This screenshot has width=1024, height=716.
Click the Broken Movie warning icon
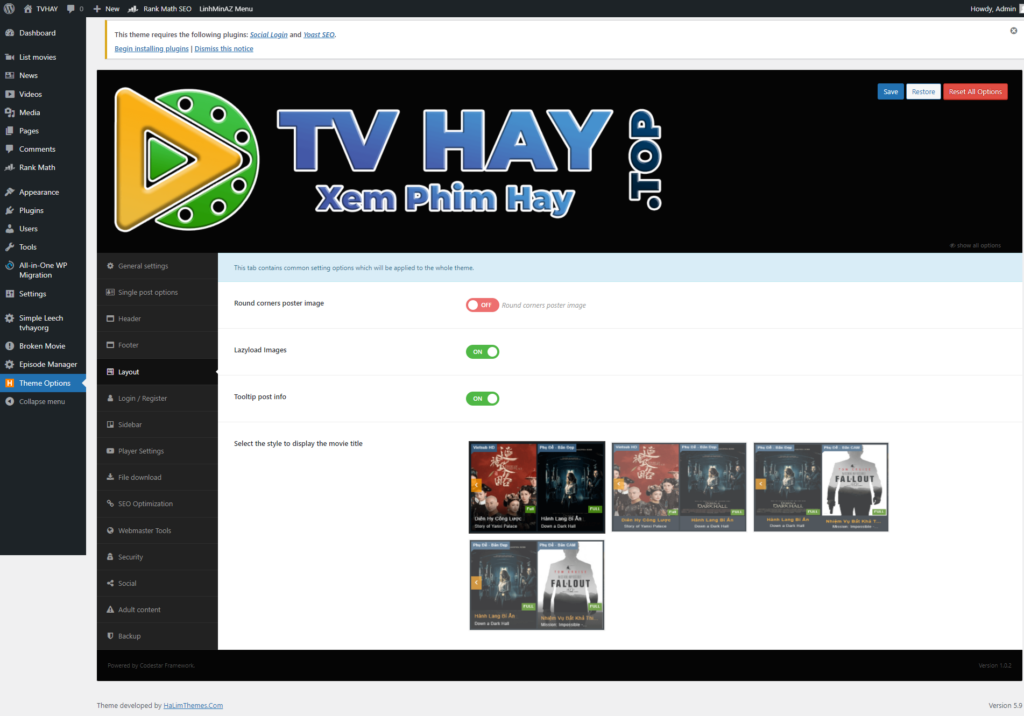(x=10, y=346)
